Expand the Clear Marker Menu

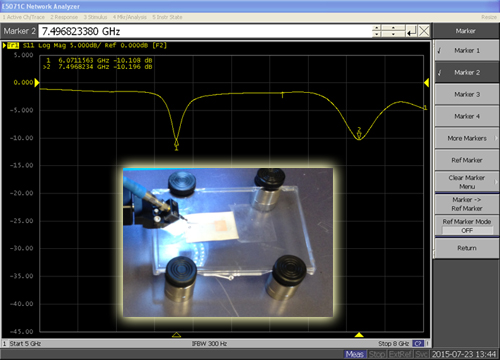coord(467,182)
